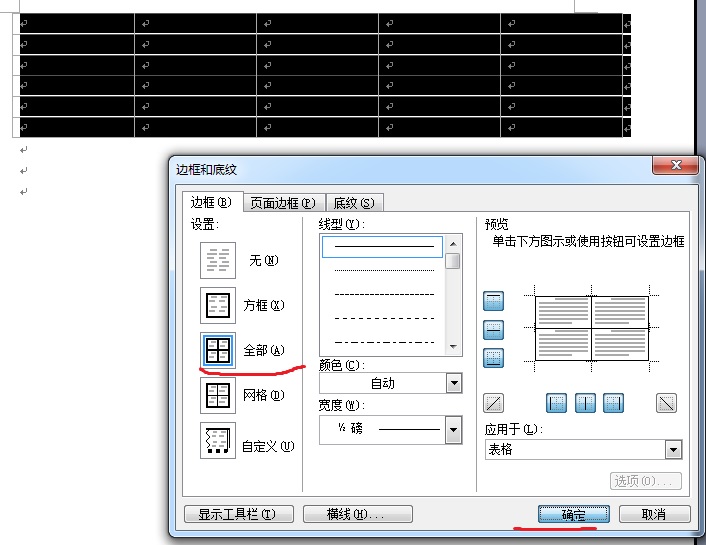Select the Grid (网格) border setting icon
This screenshot has width=706, height=545.
(x=218, y=395)
